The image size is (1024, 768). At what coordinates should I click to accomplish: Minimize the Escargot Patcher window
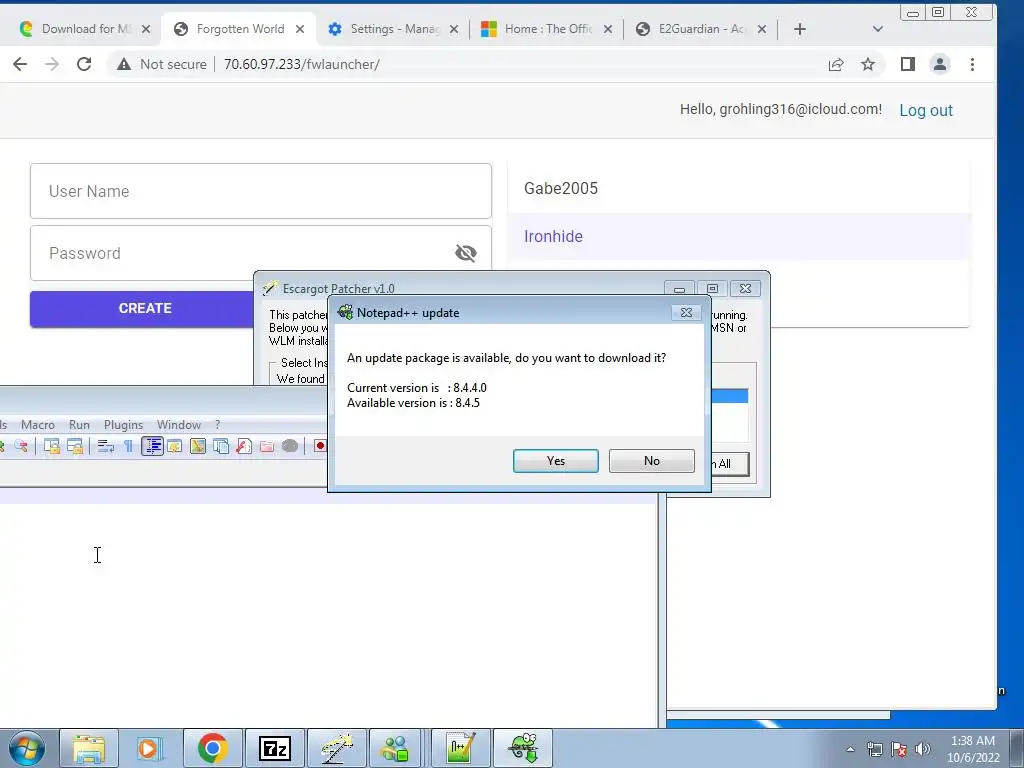[x=679, y=289]
